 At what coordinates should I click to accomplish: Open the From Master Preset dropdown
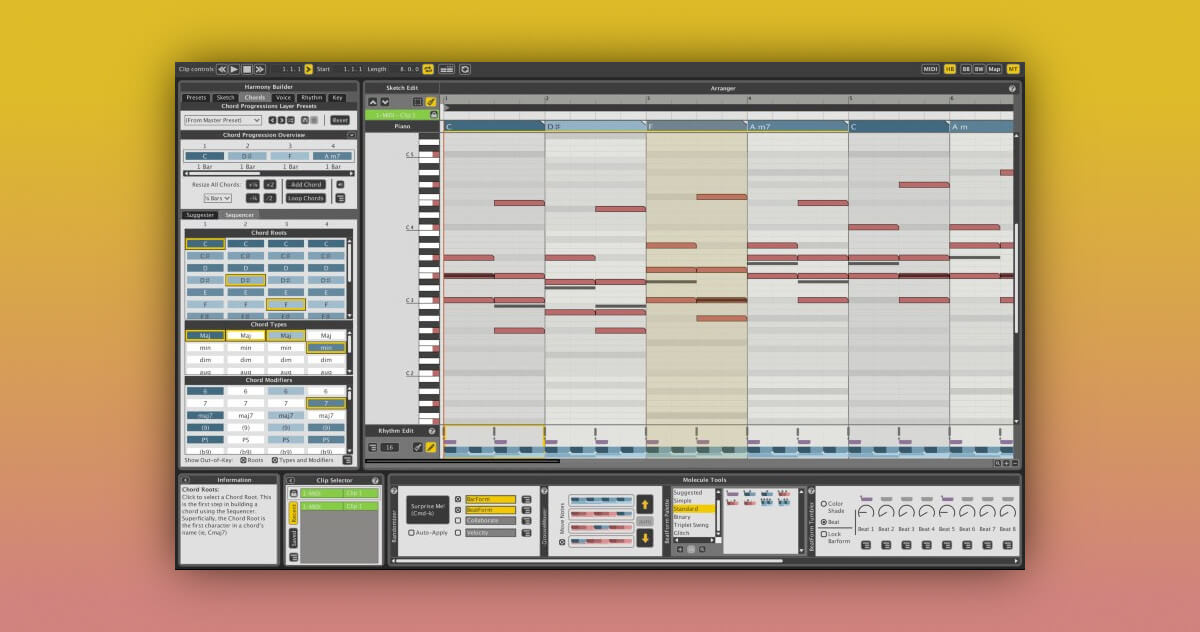coord(222,120)
